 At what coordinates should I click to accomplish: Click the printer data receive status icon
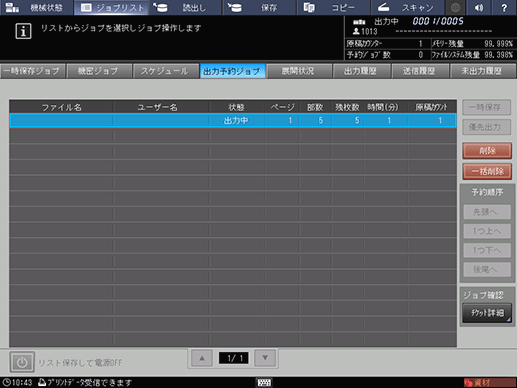click(42, 382)
